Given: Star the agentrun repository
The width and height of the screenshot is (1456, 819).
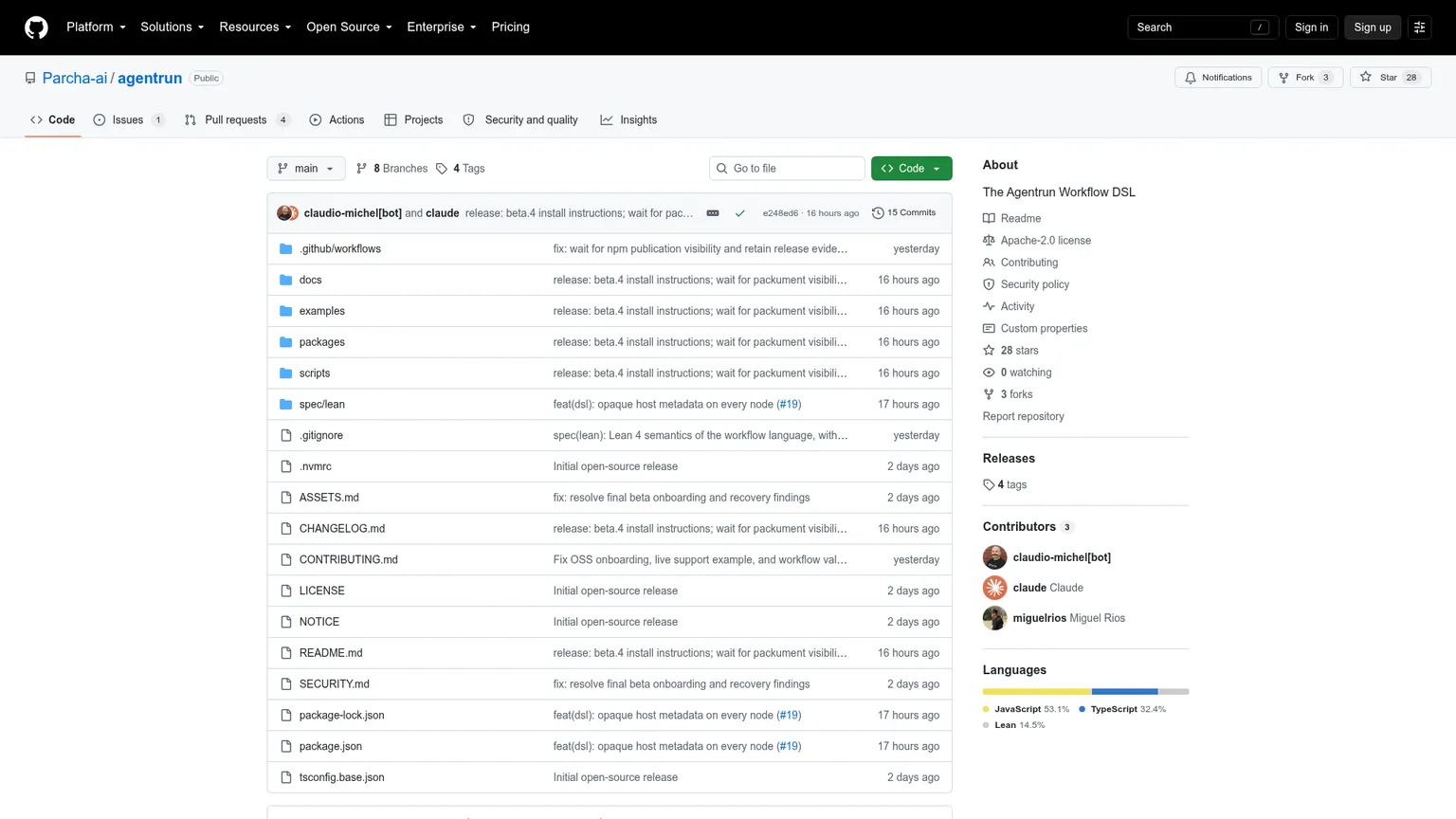Looking at the screenshot, I should (x=1390, y=78).
